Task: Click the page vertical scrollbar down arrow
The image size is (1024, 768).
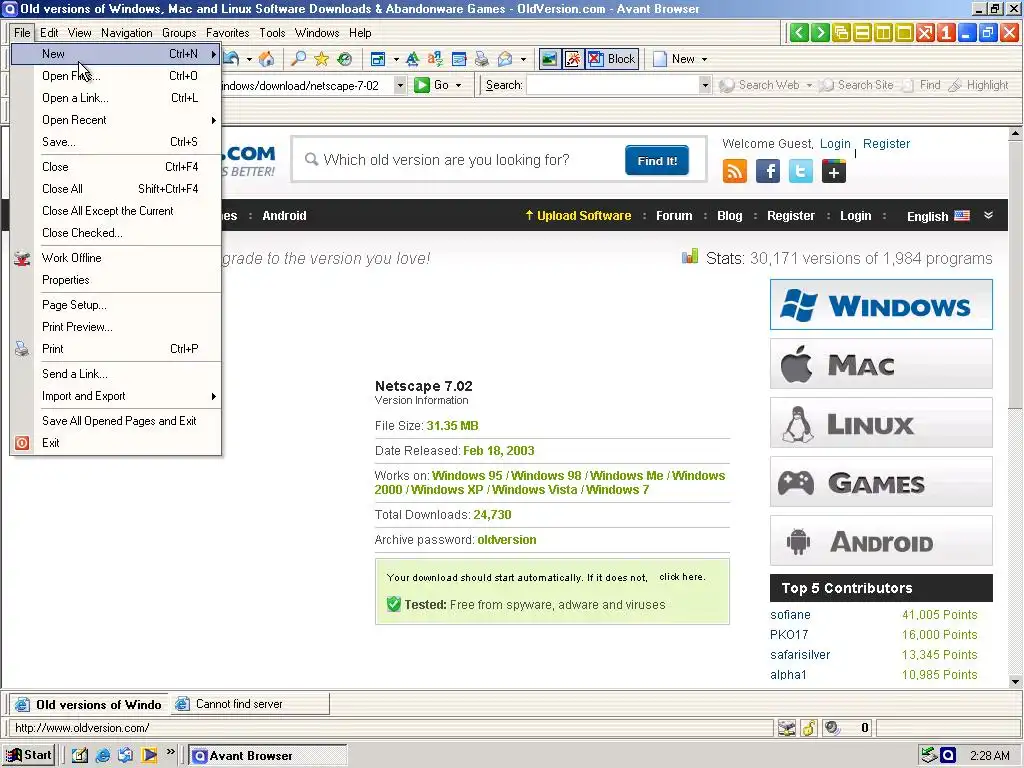Action: (x=1015, y=682)
